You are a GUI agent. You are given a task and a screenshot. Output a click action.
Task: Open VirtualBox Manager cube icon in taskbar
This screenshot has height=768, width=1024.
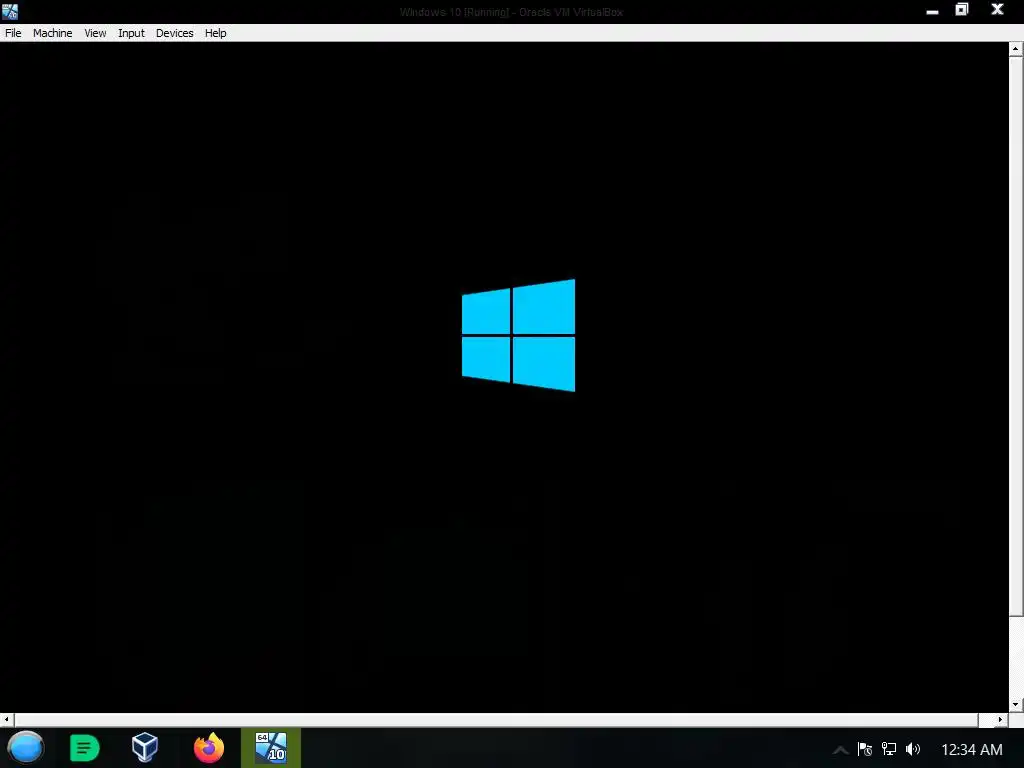(145, 748)
